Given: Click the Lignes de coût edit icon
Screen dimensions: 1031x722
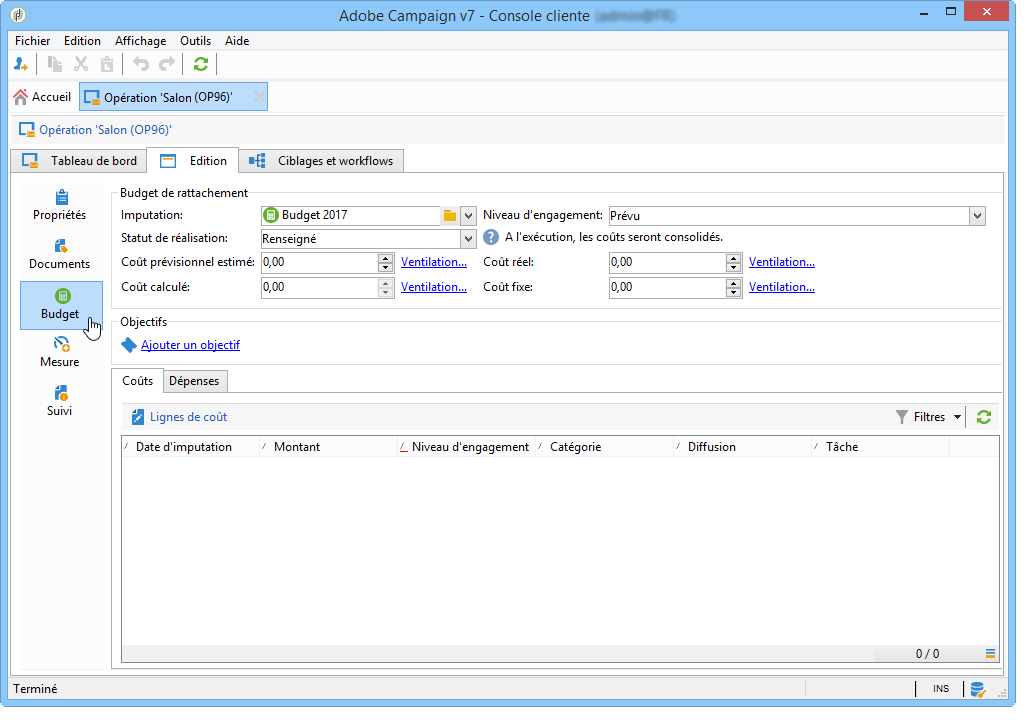Looking at the screenshot, I should 137,417.
